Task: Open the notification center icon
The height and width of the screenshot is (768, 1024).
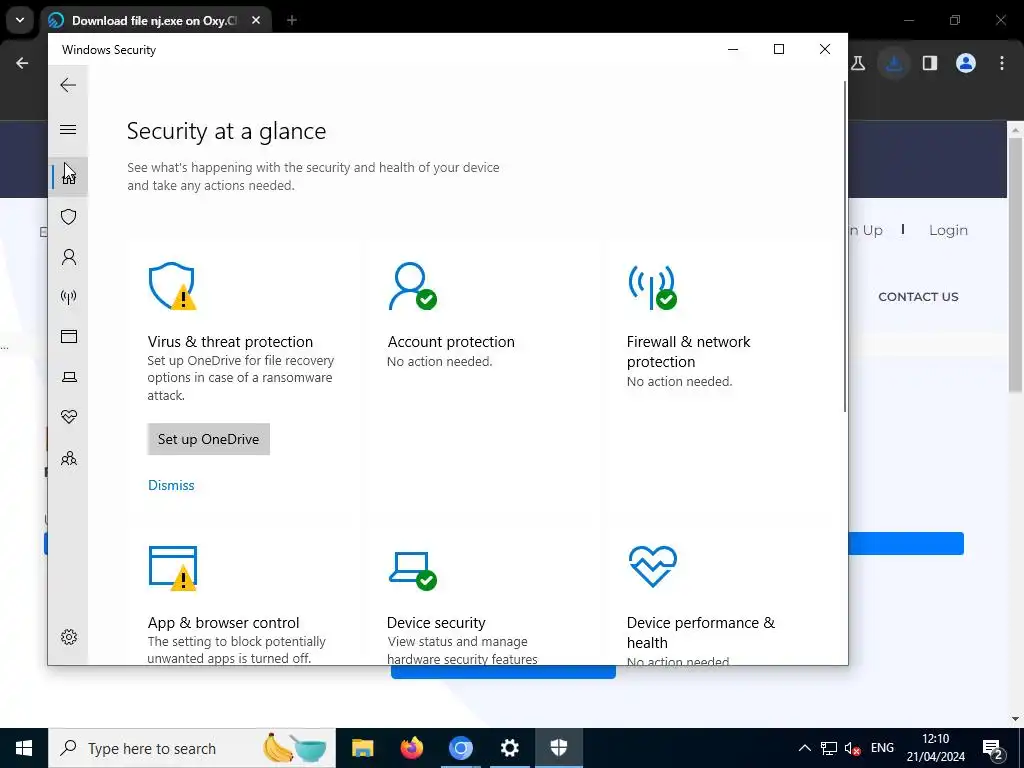Action: coord(993,748)
